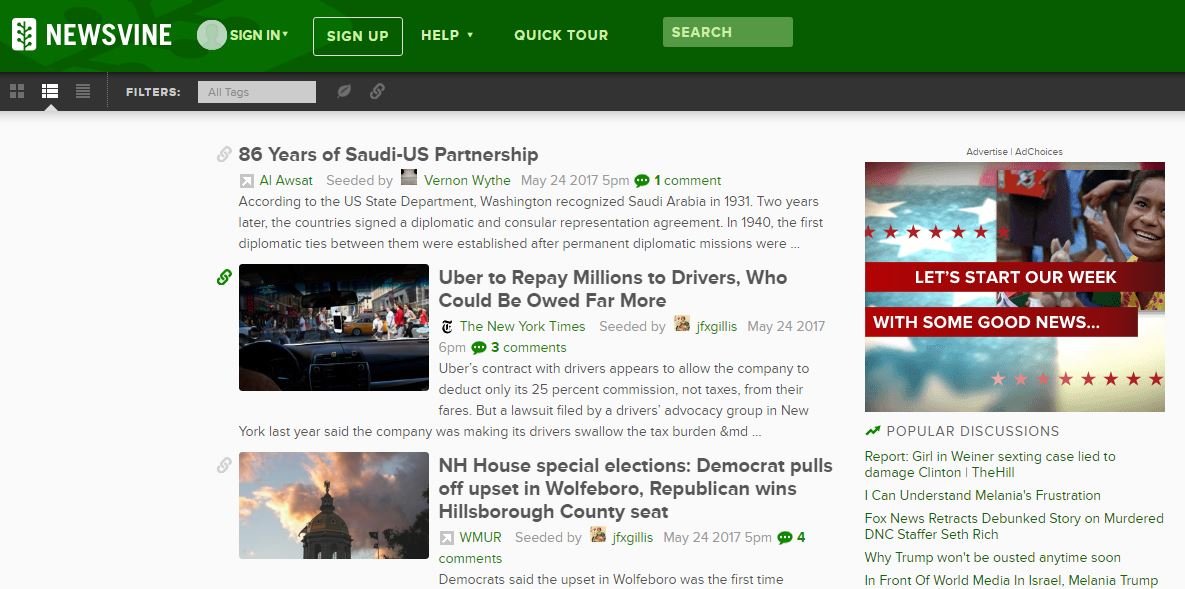Toggle the link seeds filter icon
1185x589 pixels.
[x=377, y=91]
